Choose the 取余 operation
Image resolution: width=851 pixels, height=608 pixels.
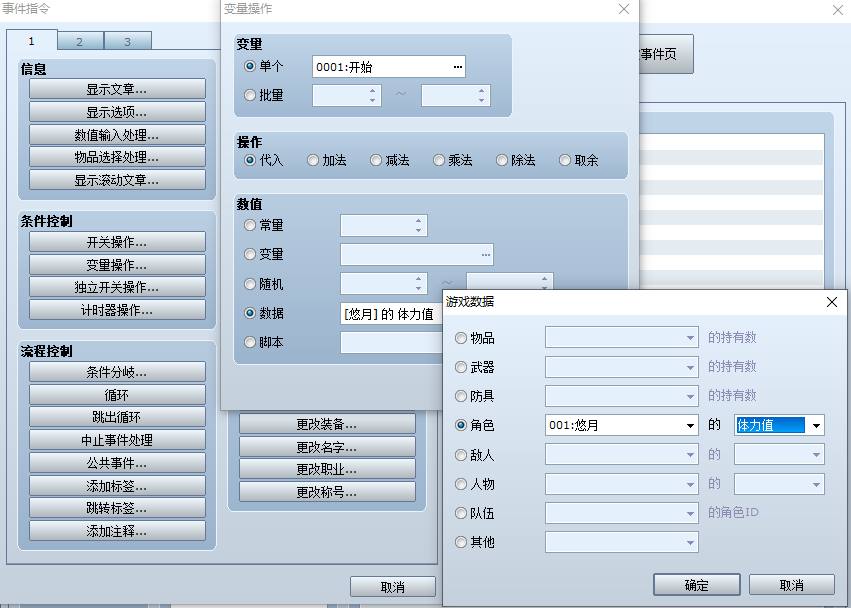pyautogui.click(x=564, y=160)
